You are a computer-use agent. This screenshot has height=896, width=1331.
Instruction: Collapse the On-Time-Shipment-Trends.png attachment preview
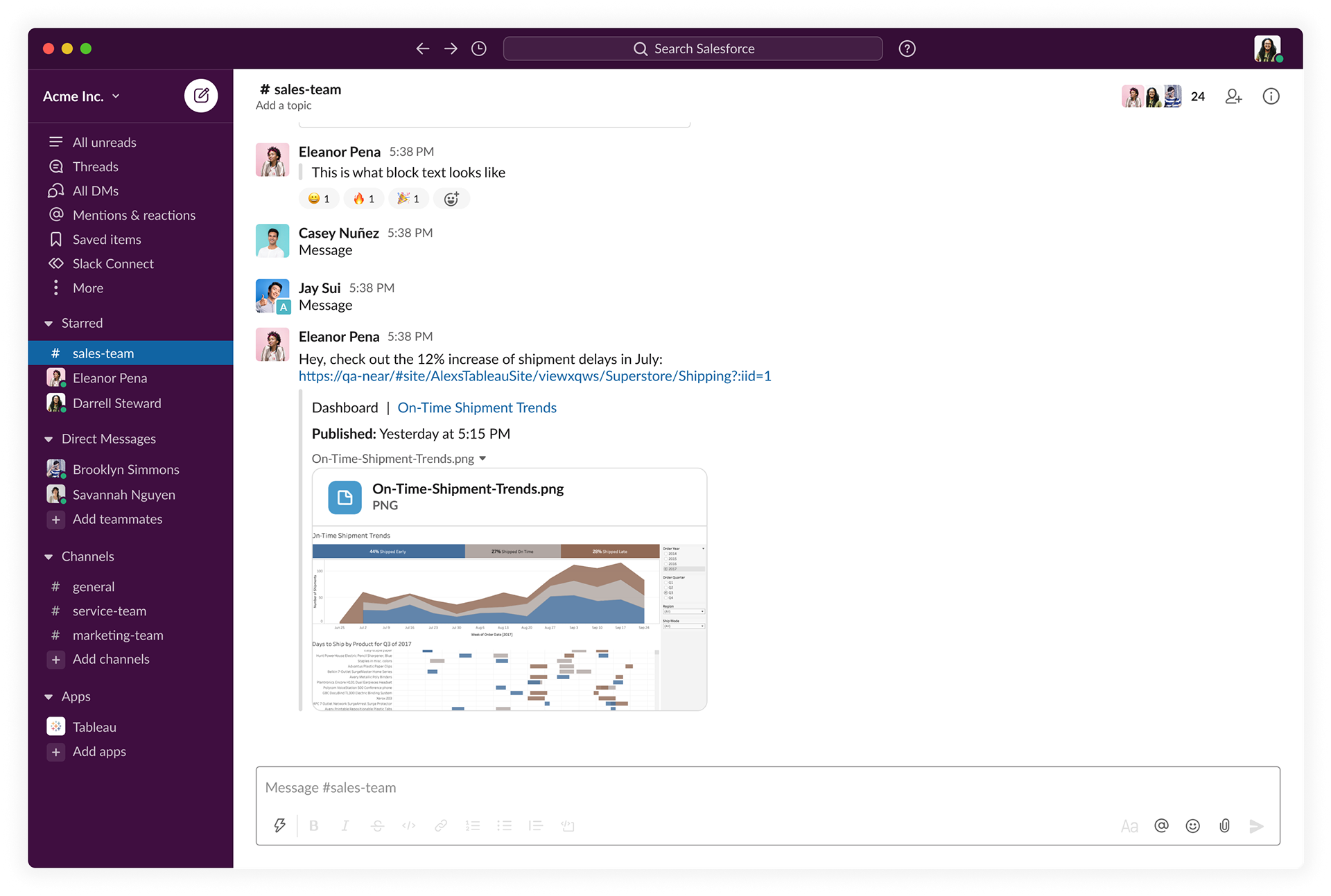(482, 458)
